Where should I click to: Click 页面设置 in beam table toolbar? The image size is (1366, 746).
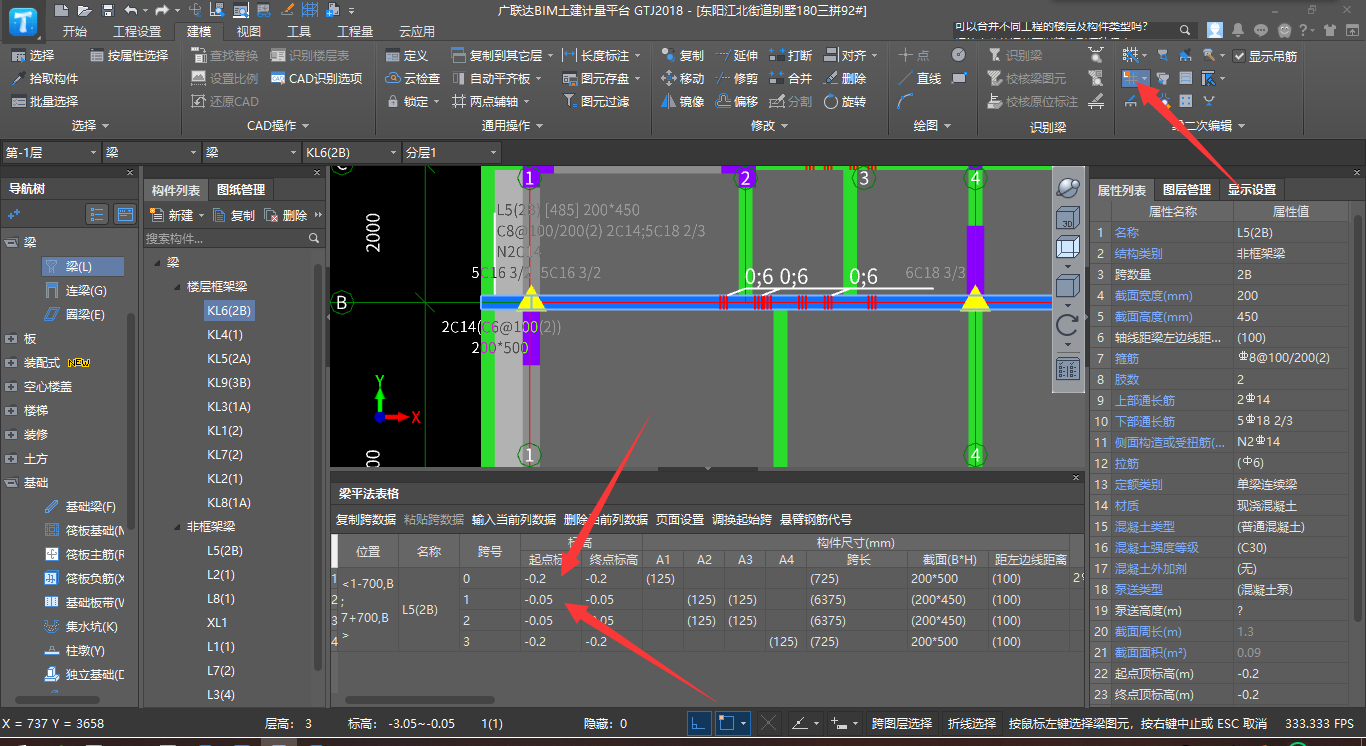click(680, 520)
